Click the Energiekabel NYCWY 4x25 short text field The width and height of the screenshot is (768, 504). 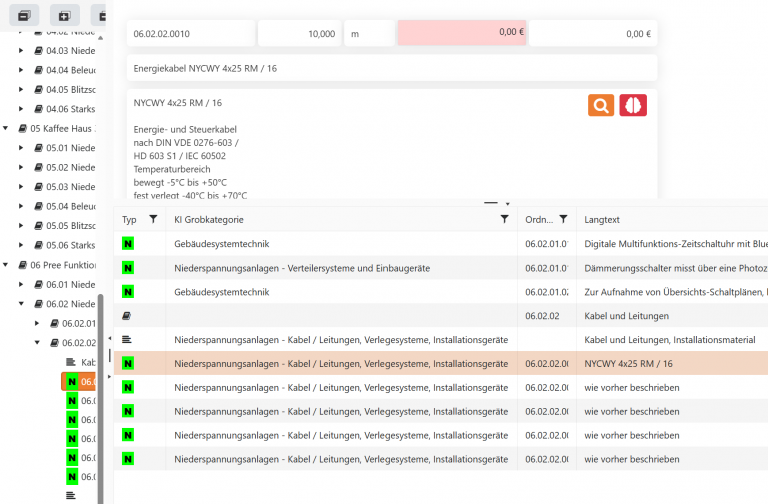click(392, 68)
